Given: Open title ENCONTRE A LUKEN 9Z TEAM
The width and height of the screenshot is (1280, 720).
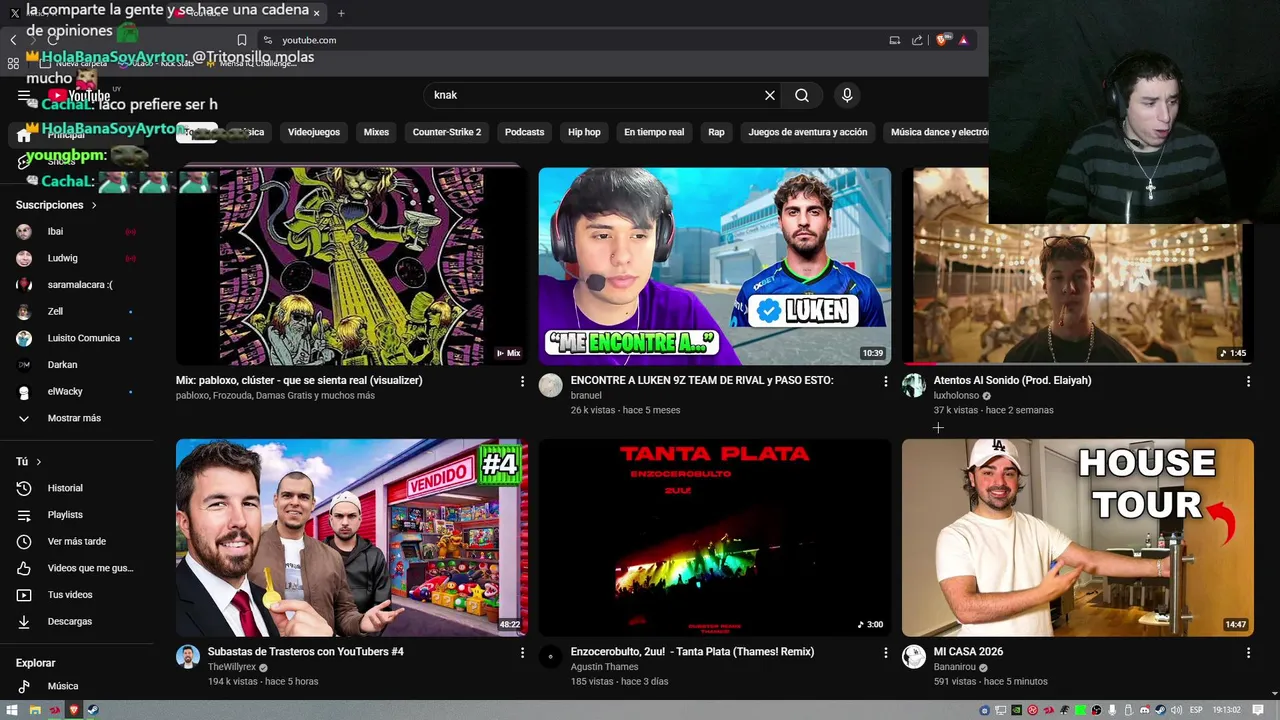Looking at the screenshot, I should coord(702,381).
